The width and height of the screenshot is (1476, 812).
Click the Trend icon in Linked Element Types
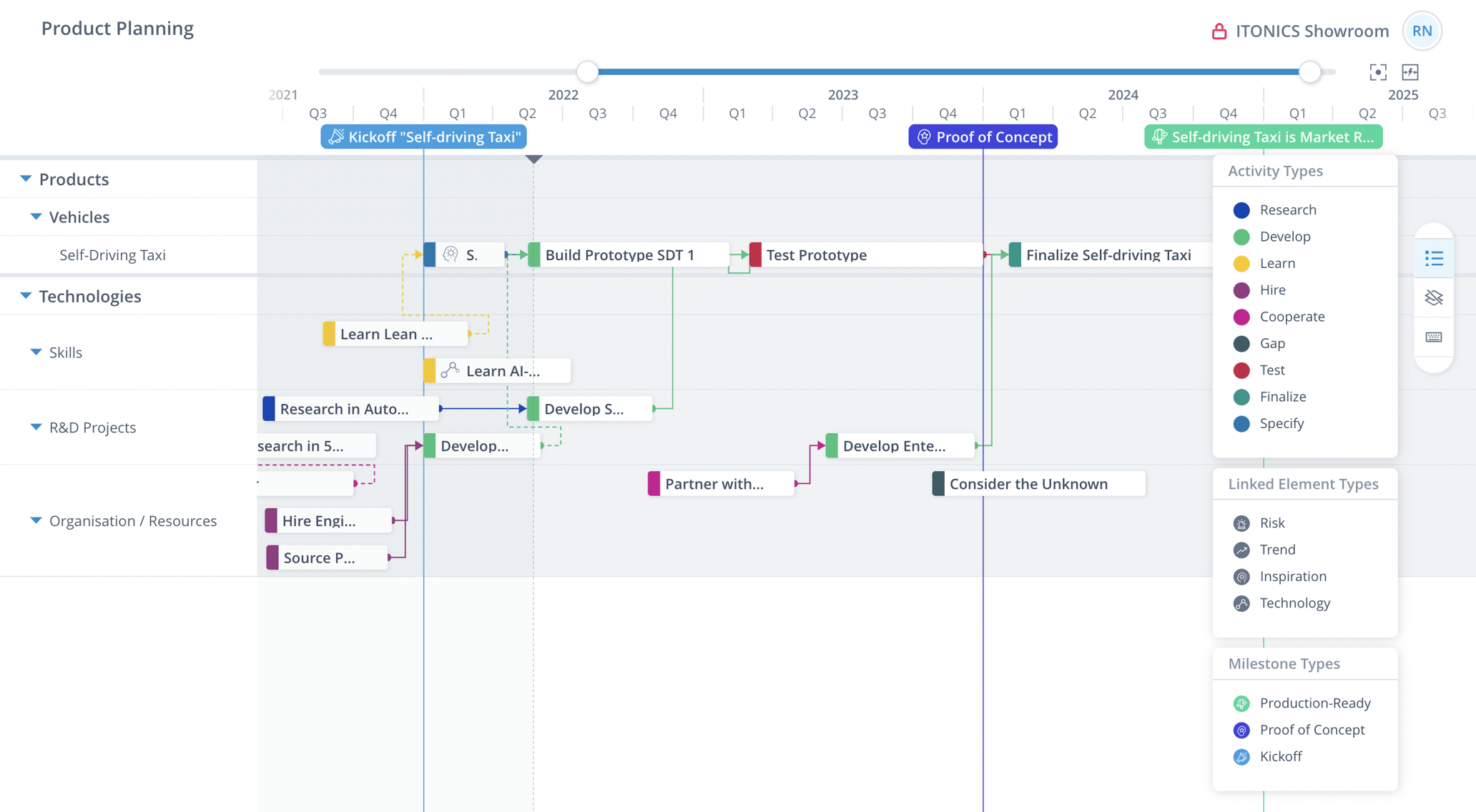tap(1241, 550)
